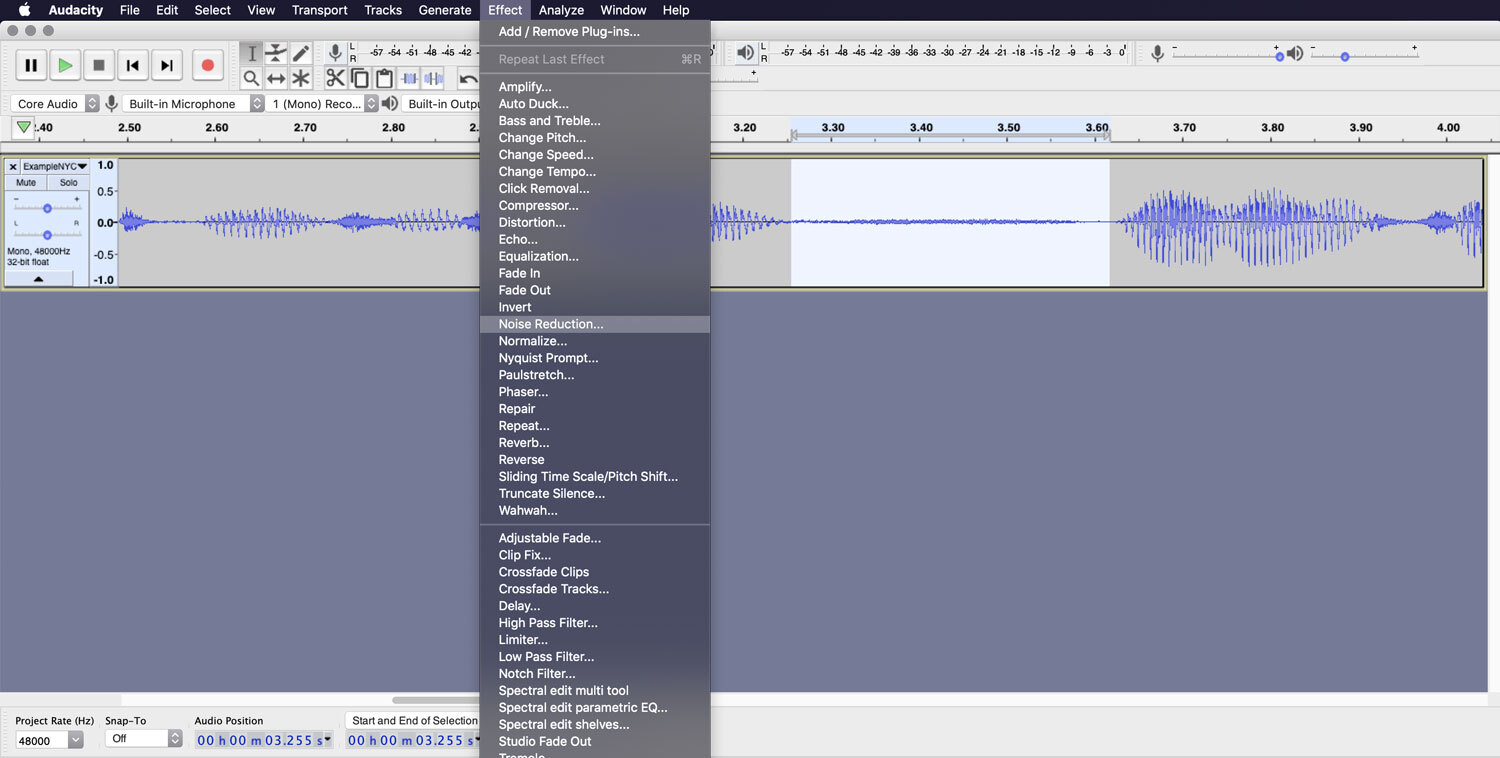Viewport: 1500px width, 758px height.
Task: Click the playback meter speaker icon
Action: pos(745,52)
